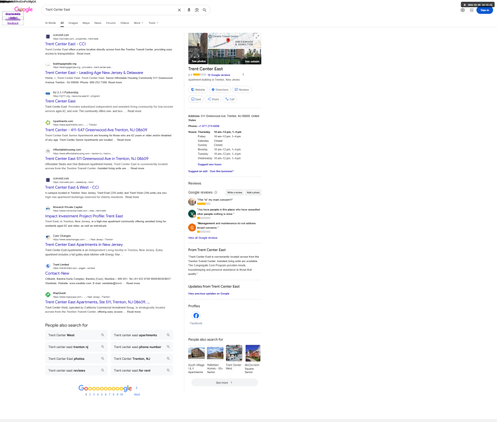Click the phone number link in knowledge panel

(x=209, y=126)
